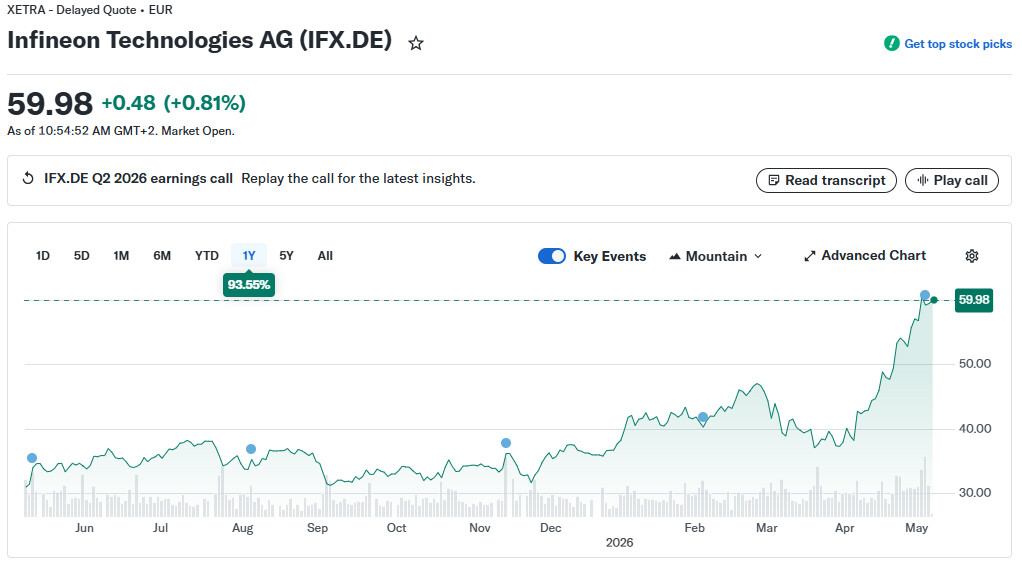Toggle the Key Events switch off
Screen dimensions: 1022x562
[x=551, y=256]
